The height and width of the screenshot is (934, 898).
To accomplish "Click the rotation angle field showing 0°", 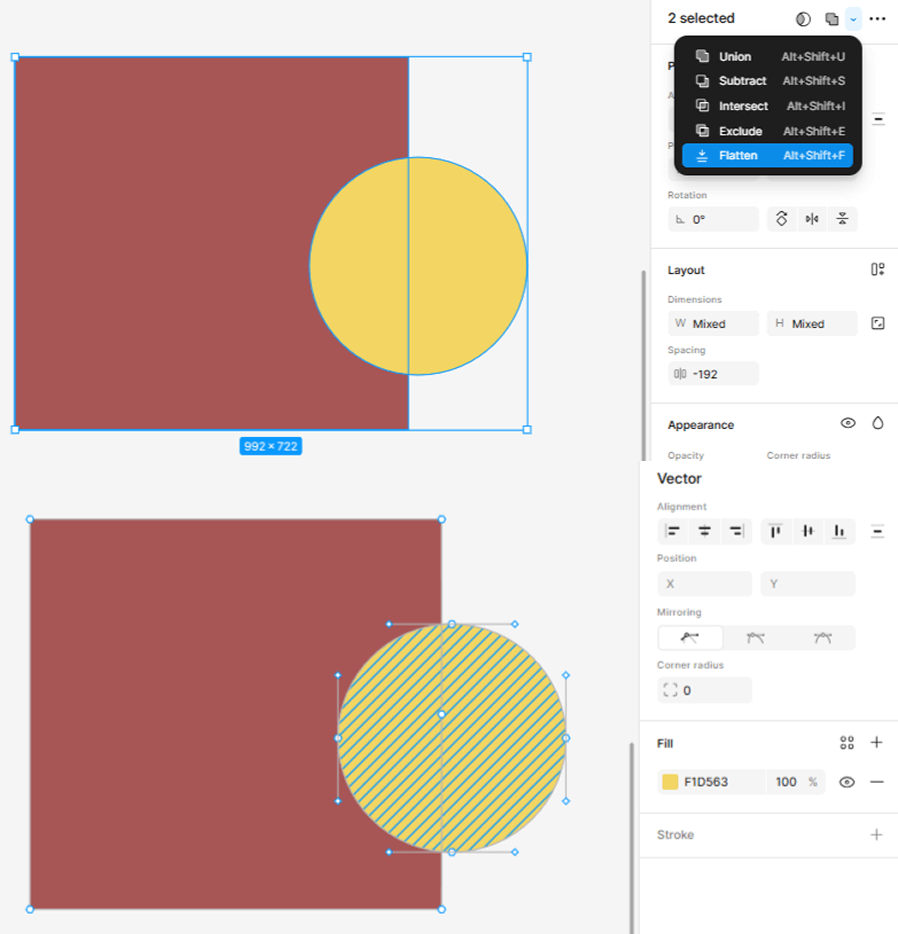I will pos(713,219).
